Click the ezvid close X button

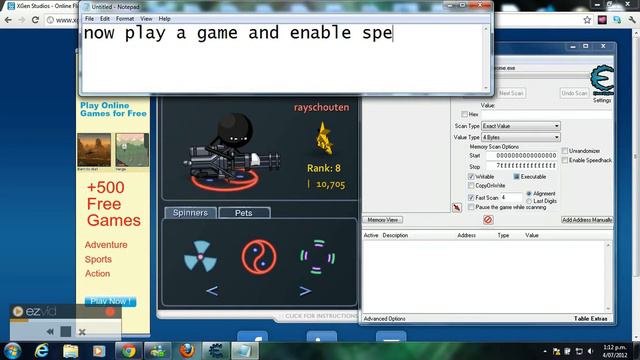tap(82, 332)
